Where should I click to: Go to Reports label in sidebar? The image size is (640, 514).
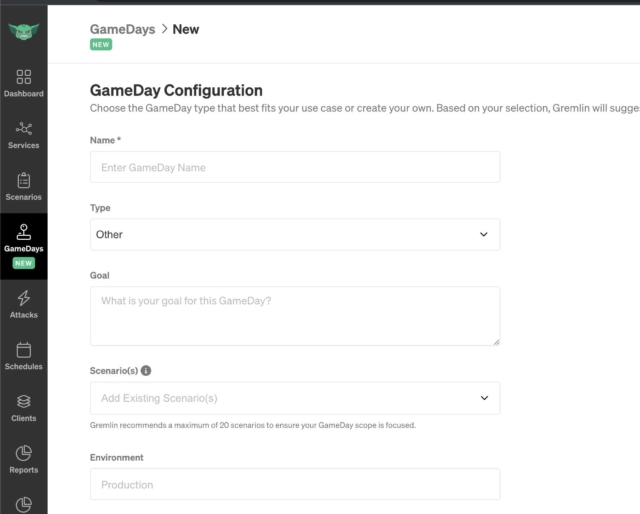[24, 470]
